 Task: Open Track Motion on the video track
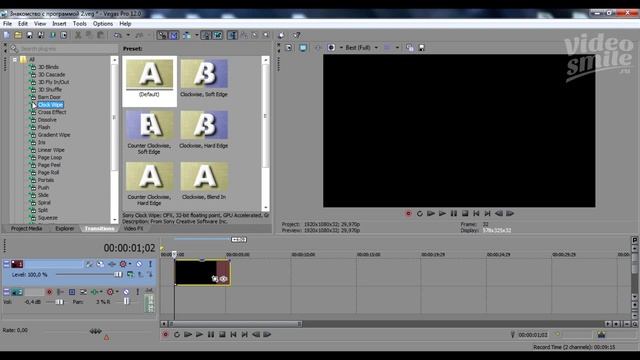[100, 264]
